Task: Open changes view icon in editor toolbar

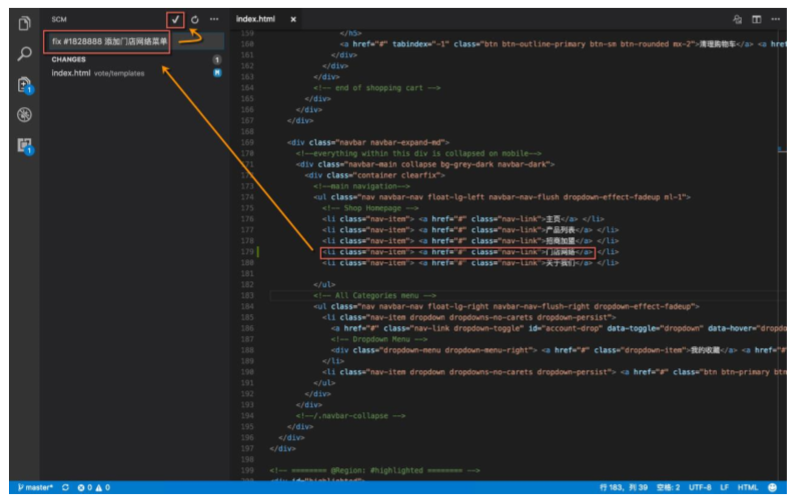Action: [x=737, y=20]
